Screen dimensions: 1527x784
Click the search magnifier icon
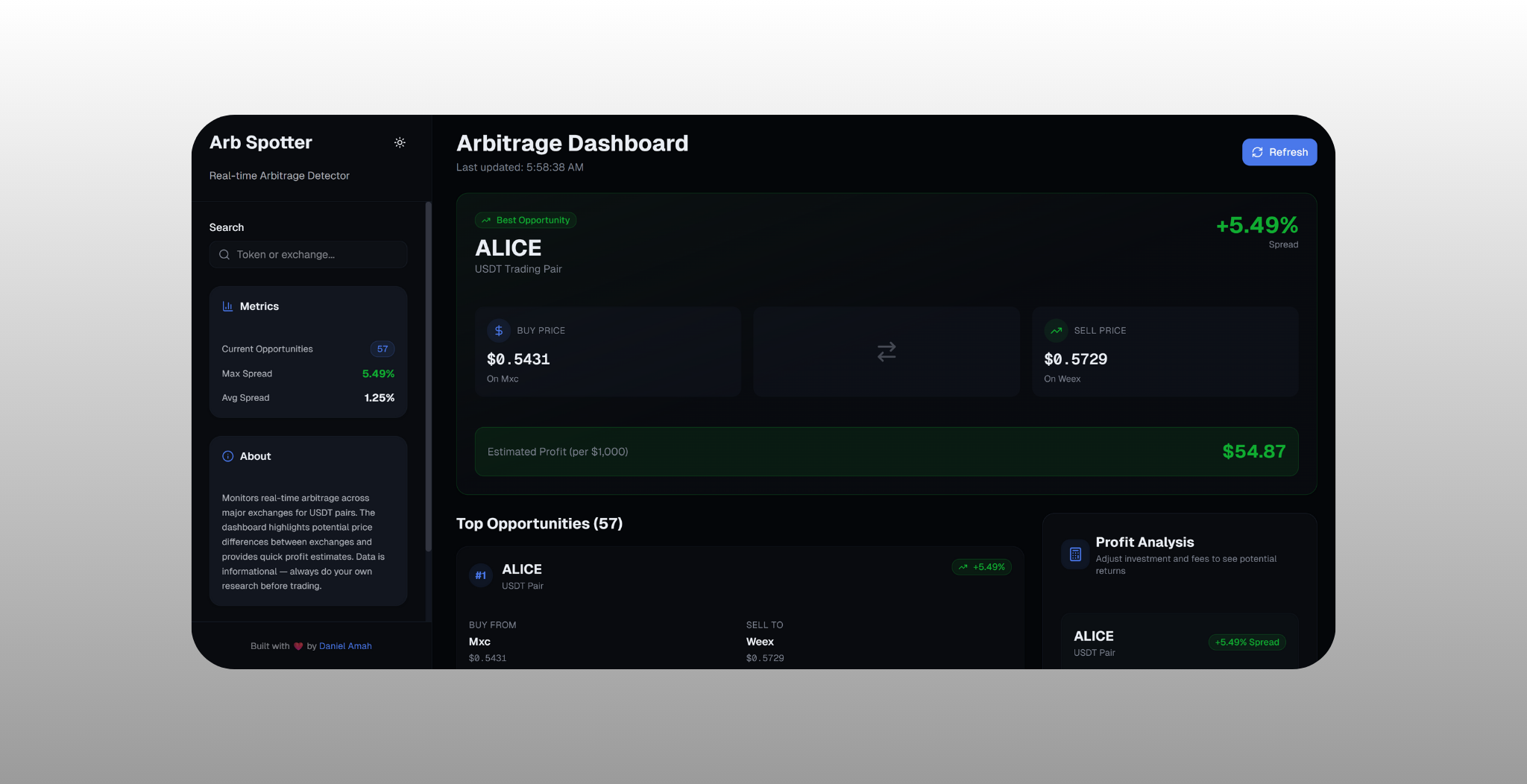224,255
